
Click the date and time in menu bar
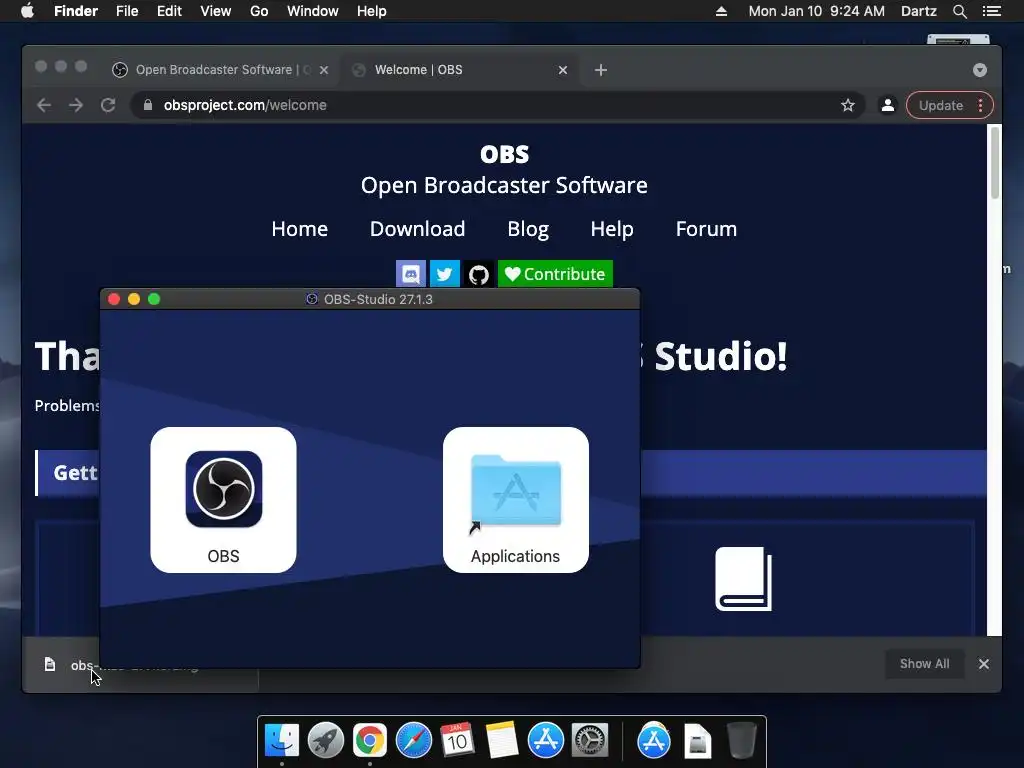816,11
